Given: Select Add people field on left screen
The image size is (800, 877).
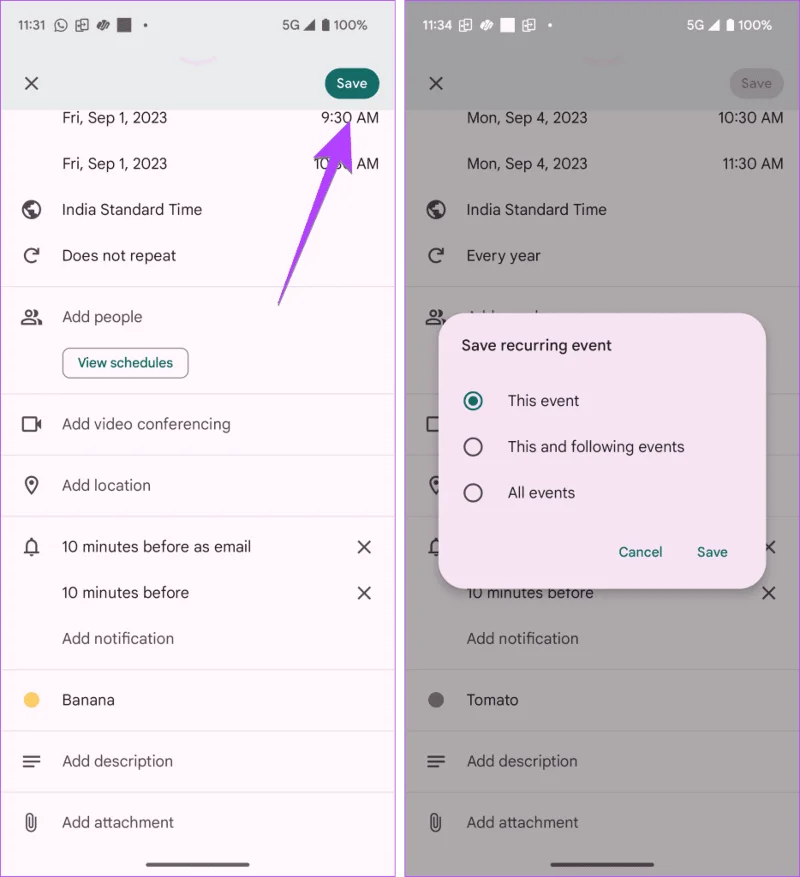Looking at the screenshot, I should (x=102, y=317).
